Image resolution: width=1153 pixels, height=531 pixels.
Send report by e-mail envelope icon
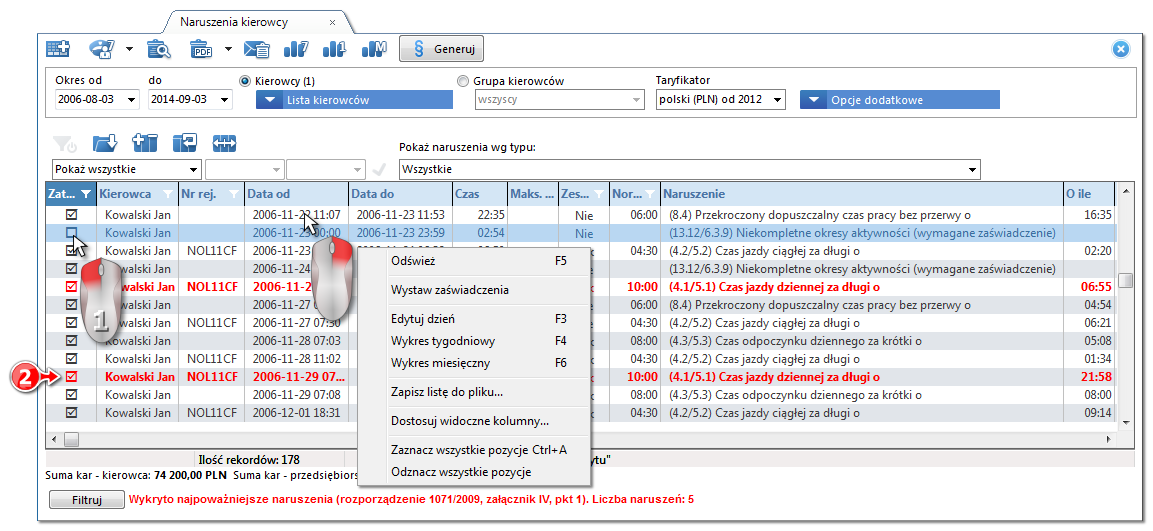click(257, 49)
